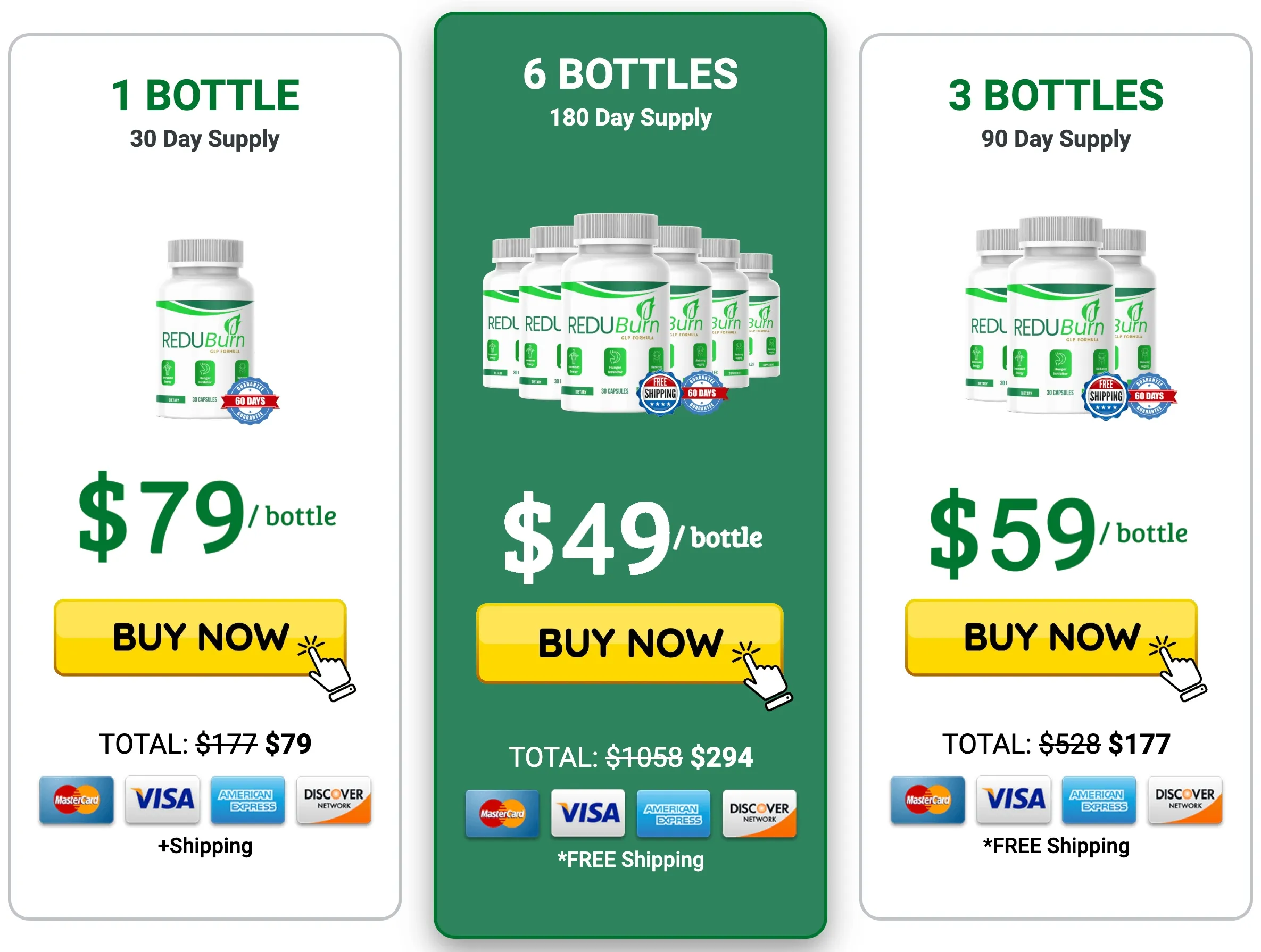Click the six-bottle product image in the green panel
1261x952 pixels.
630,313
